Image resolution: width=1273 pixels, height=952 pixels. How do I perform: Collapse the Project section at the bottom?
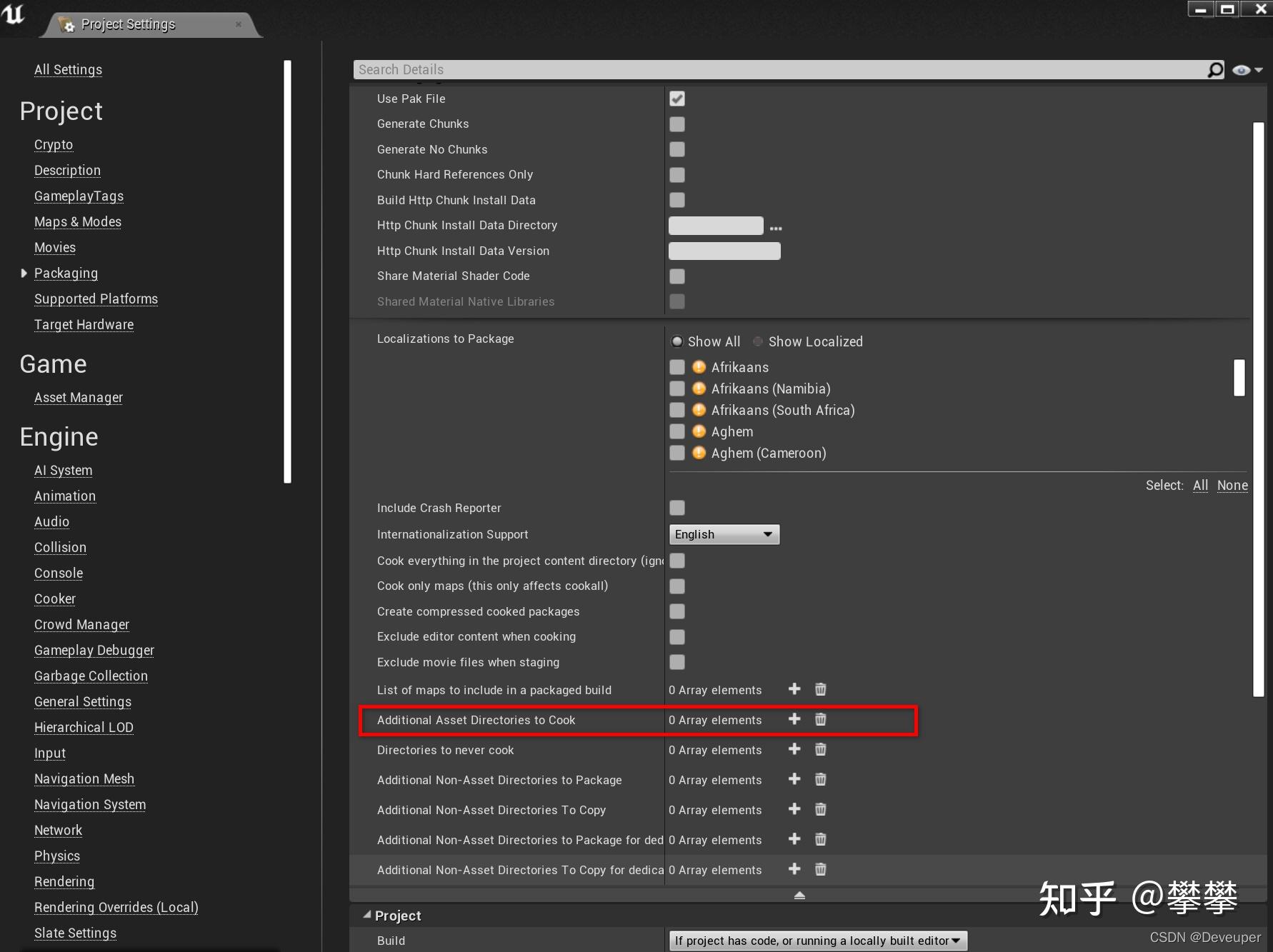pyautogui.click(x=366, y=915)
